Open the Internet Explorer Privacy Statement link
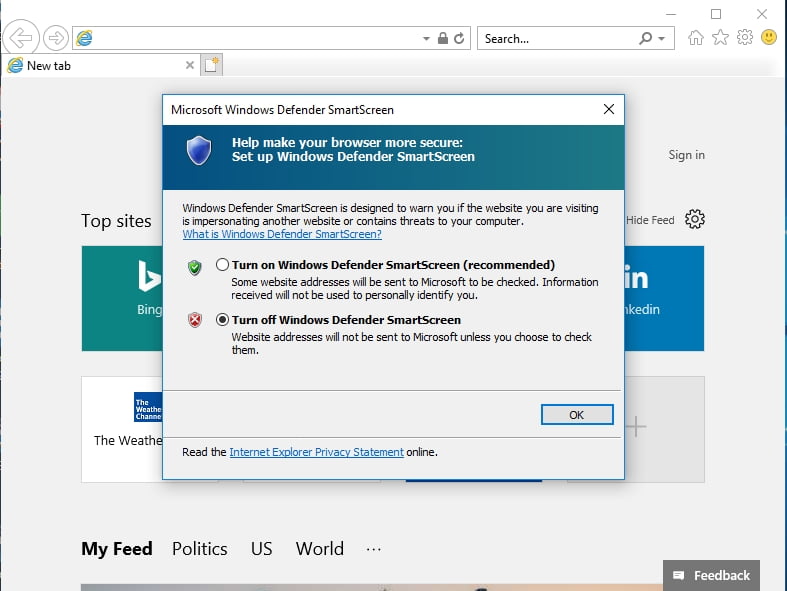The image size is (787, 591). pos(316,452)
